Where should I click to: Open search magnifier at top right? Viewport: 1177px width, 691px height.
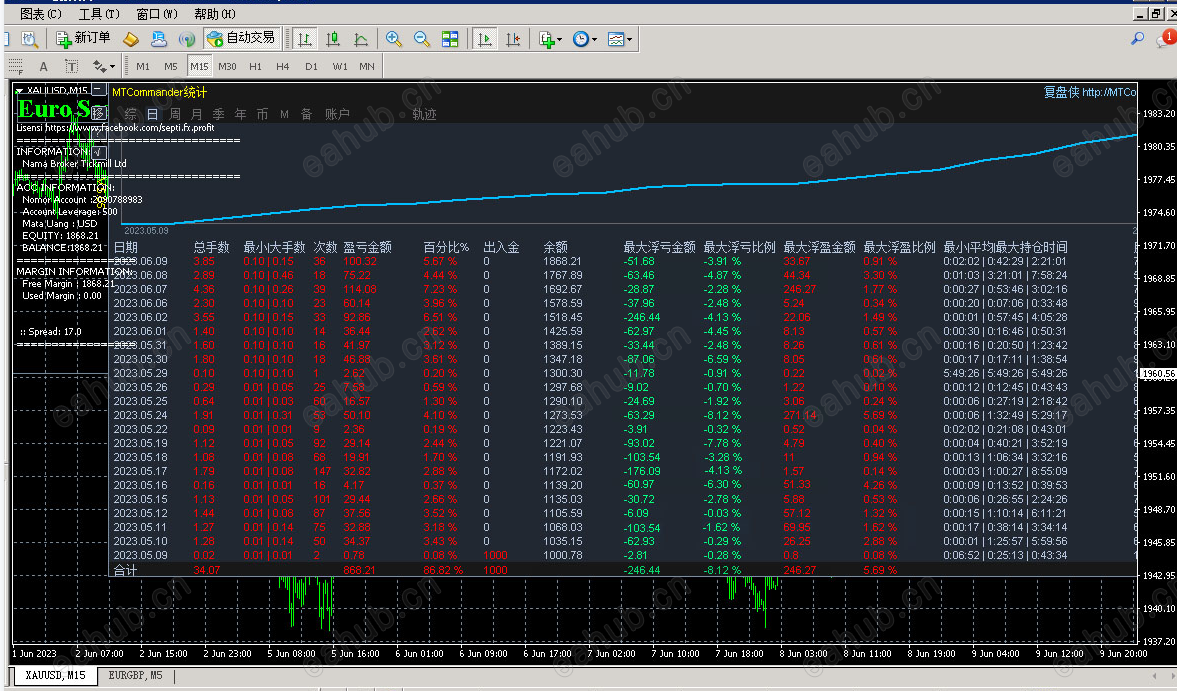(x=1138, y=38)
